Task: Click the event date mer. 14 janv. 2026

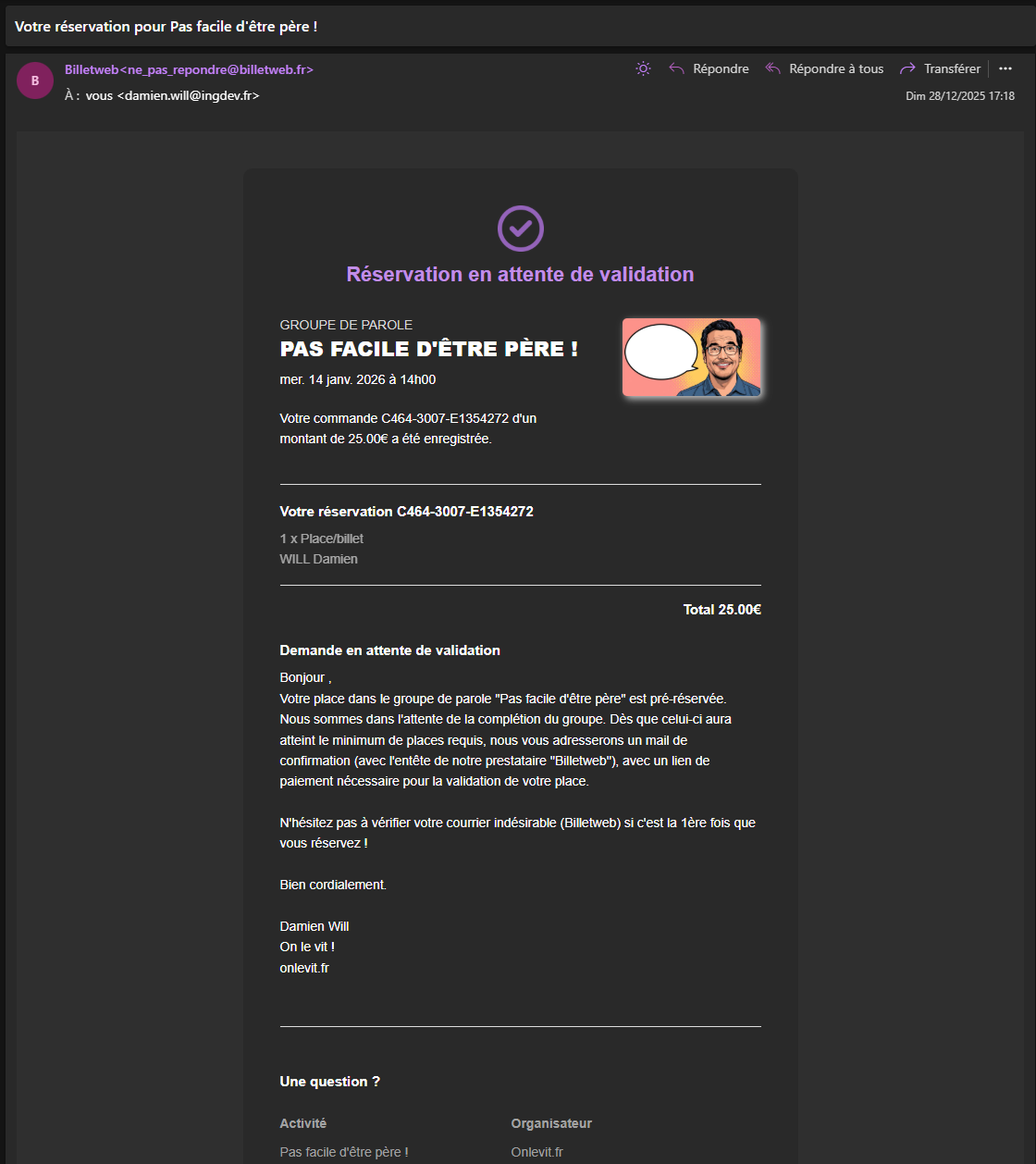Action: click(357, 379)
